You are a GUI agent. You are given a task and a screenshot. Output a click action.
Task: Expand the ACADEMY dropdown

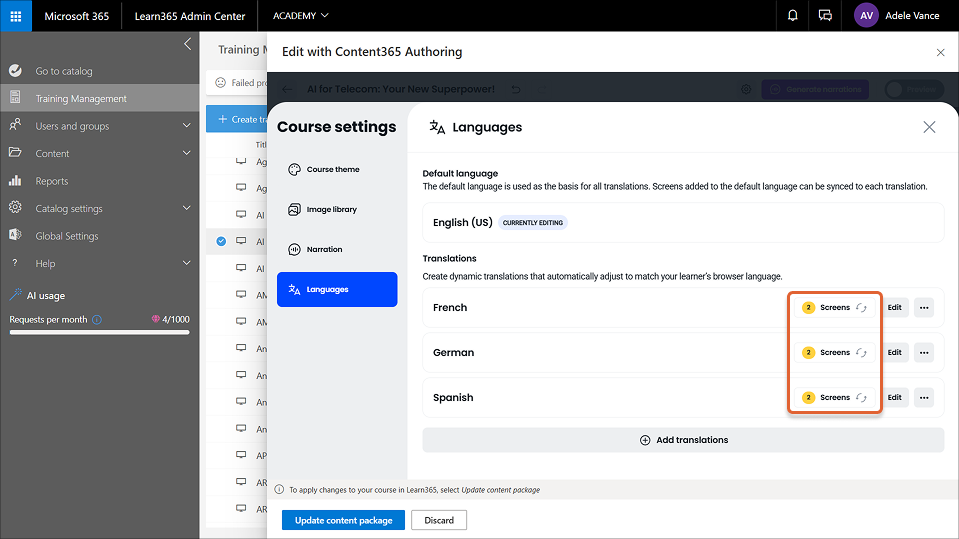click(300, 16)
